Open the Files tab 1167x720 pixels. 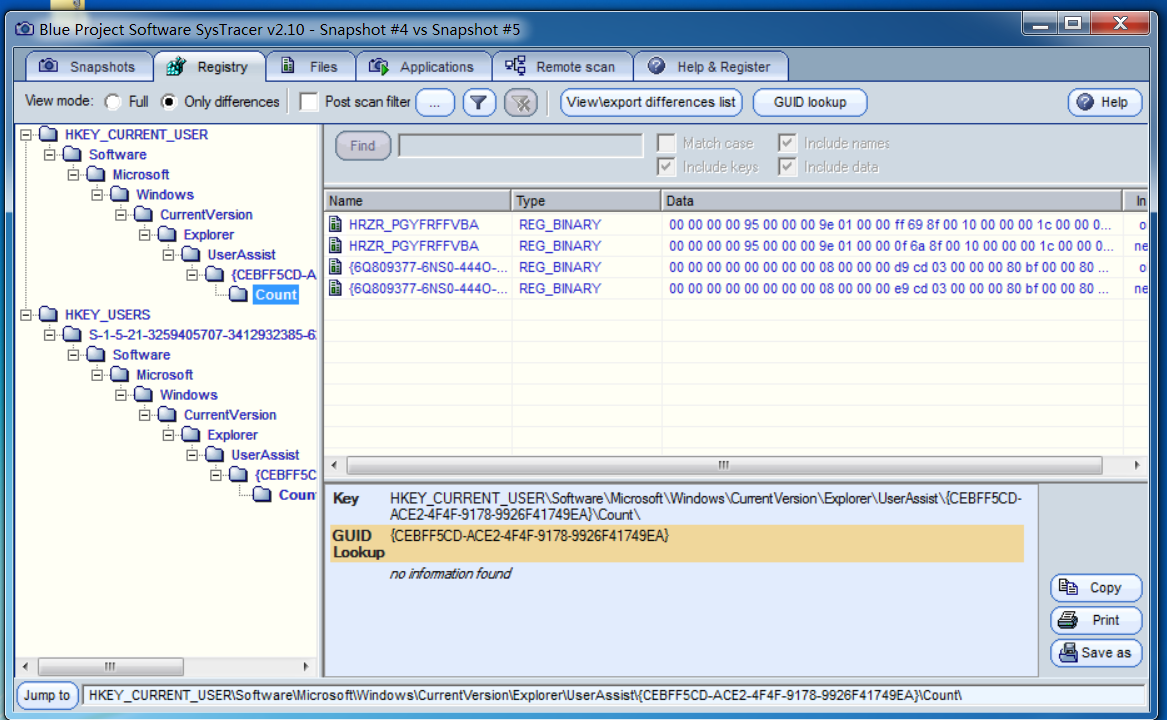tap(310, 66)
